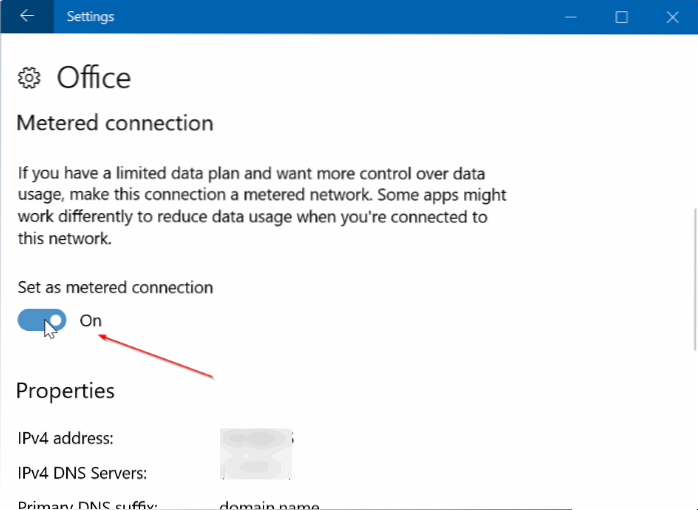This screenshot has width=698, height=510.
Task: Click the On label beside the toggle
Action: [90, 320]
